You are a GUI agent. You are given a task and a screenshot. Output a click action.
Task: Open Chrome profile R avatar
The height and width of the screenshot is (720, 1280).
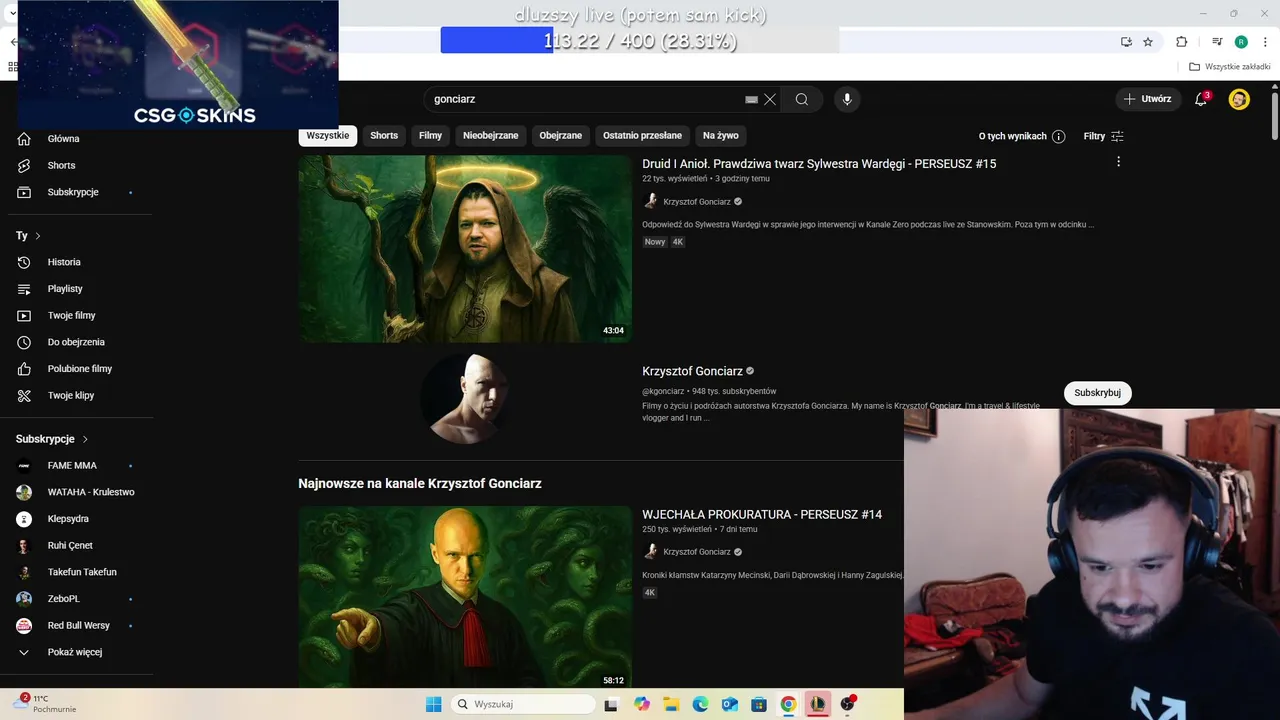(x=1241, y=42)
